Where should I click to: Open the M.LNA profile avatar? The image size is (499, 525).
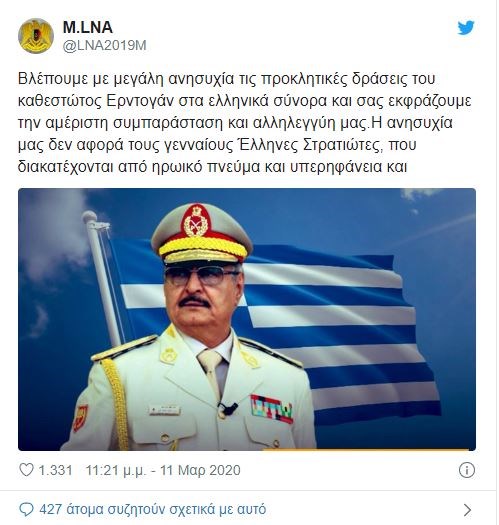[35, 36]
